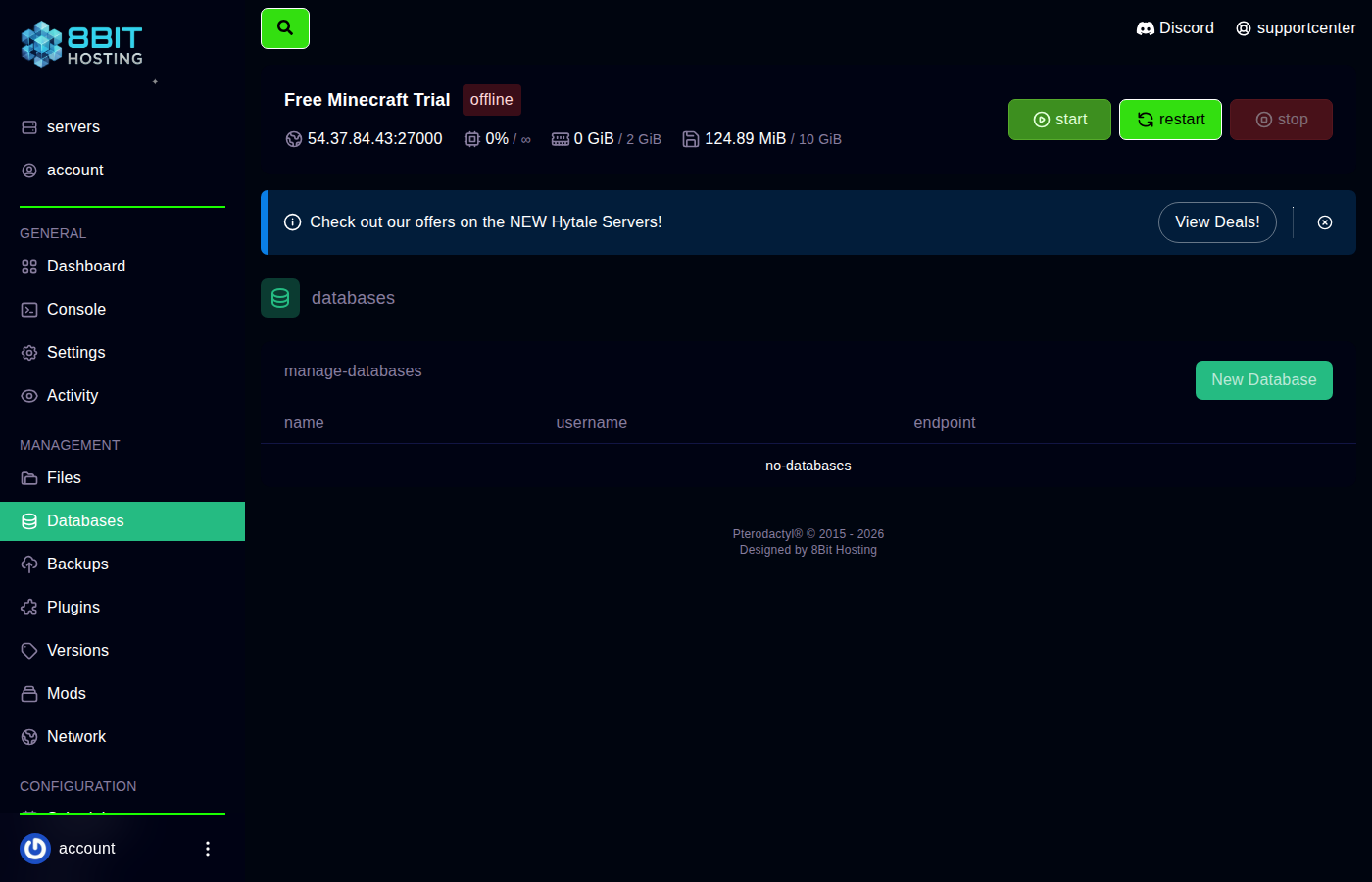Click the server address 54.37.84.43:27000

(x=374, y=139)
